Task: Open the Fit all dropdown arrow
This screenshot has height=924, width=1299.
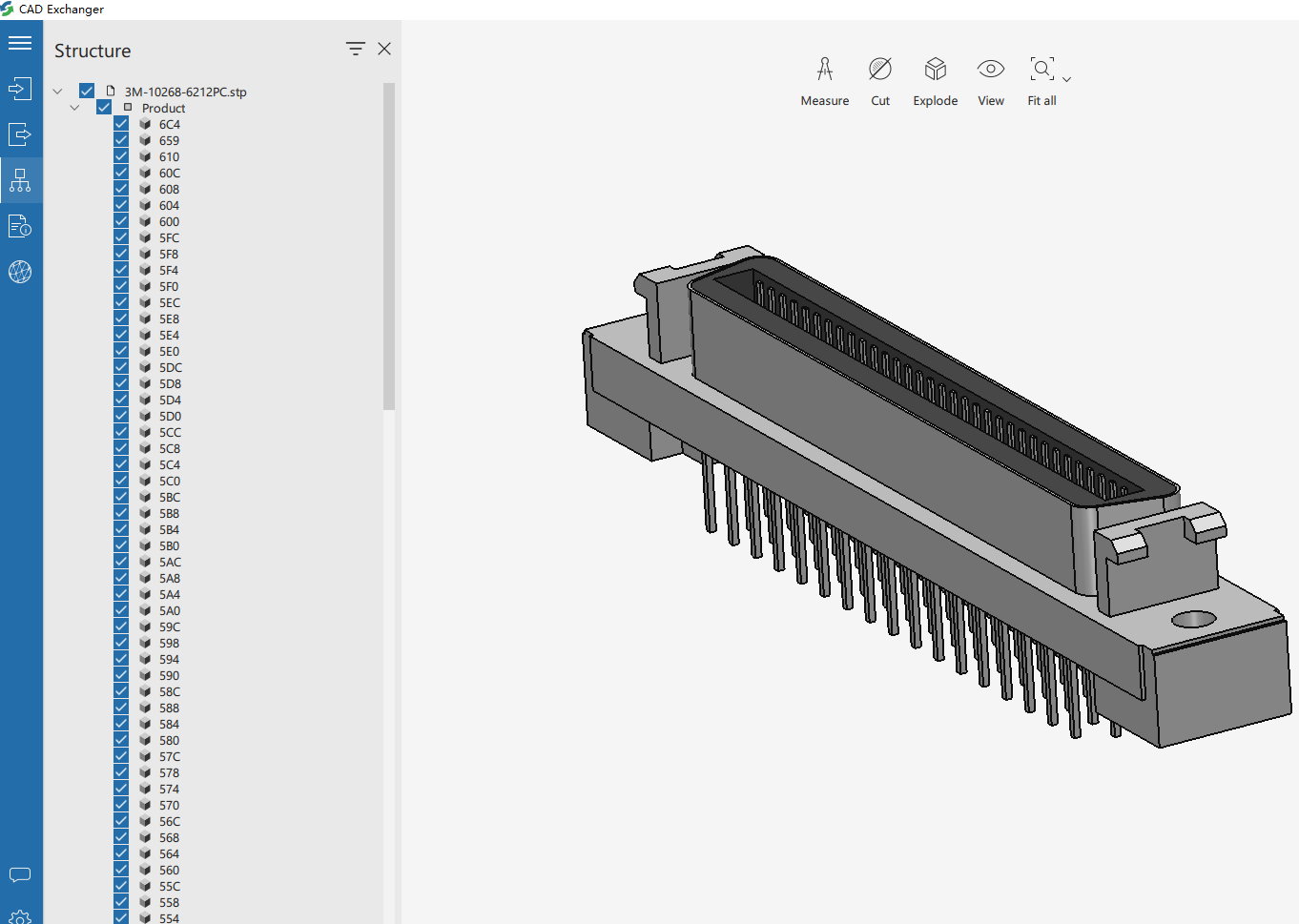Action: [x=1067, y=79]
